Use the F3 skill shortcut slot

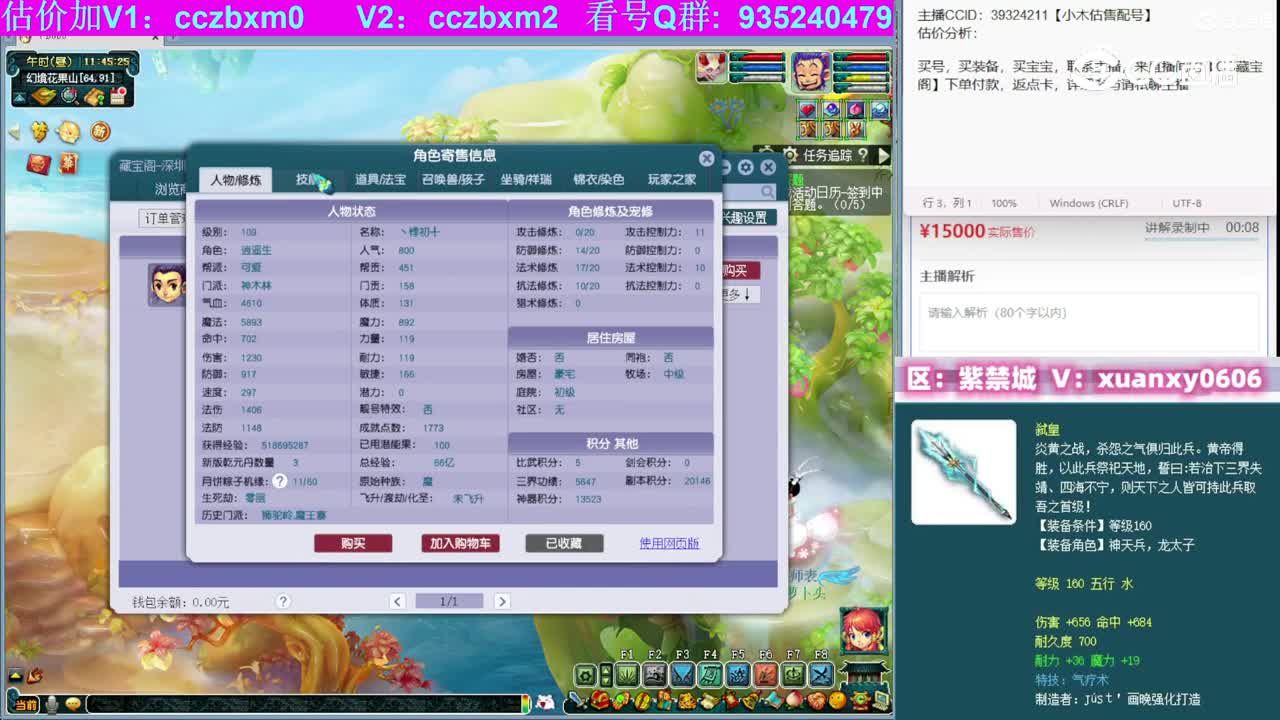coord(682,675)
